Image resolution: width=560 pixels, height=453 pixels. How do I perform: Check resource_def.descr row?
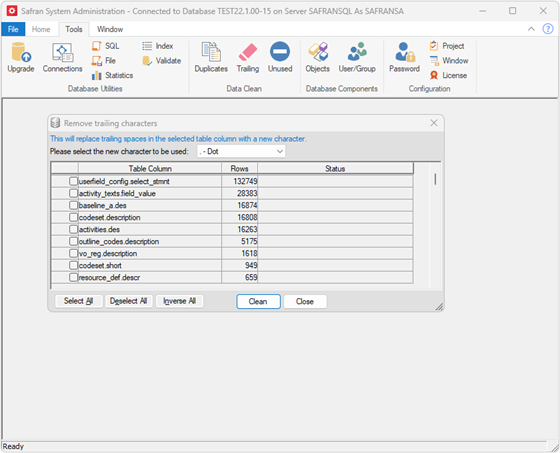point(74,278)
